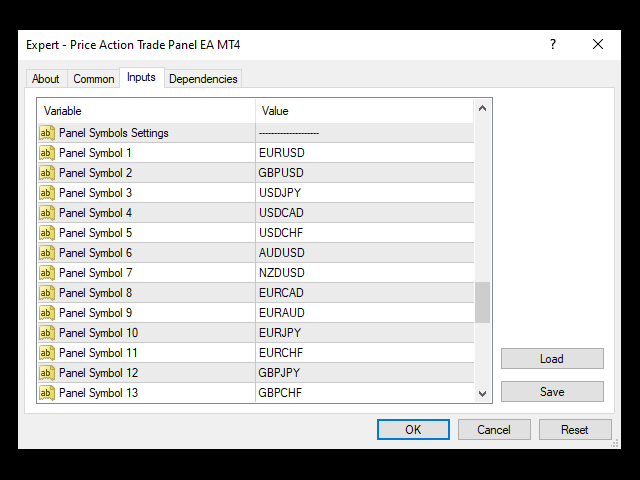Viewport: 640px width, 480px height.
Task: Click the 'ab' icon beside Panel Symbol 9
Action: point(47,313)
